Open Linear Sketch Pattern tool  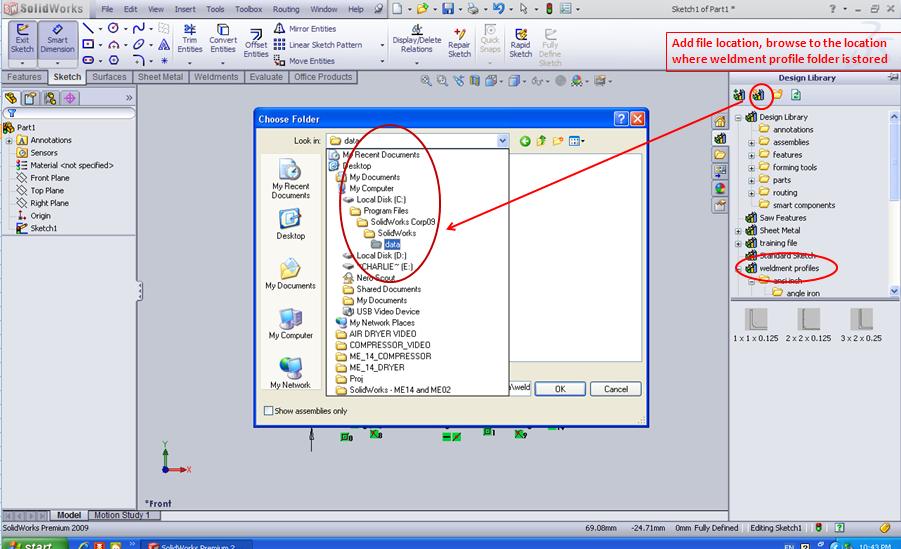coord(318,45)
